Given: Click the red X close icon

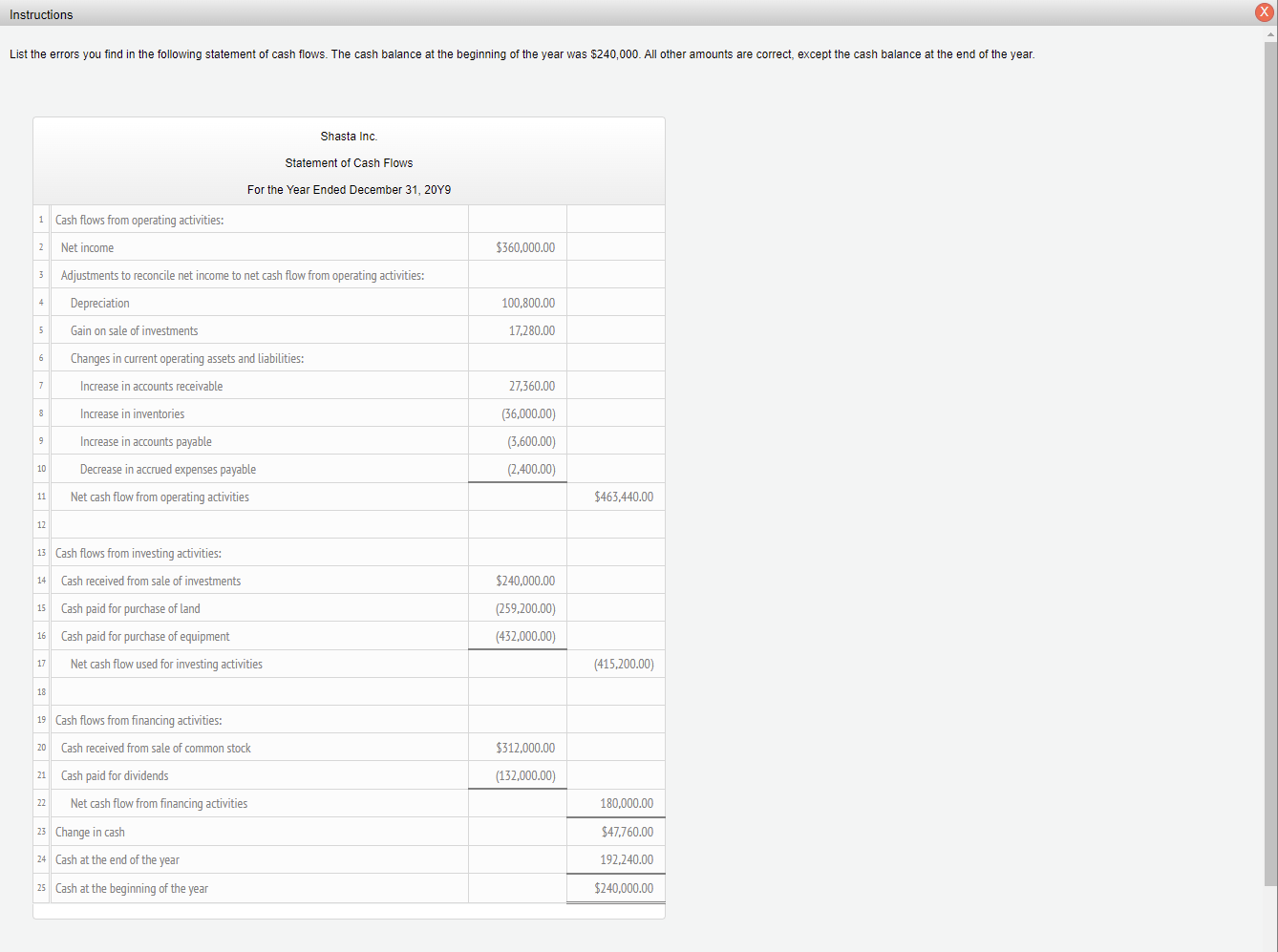Looking at the screenshot, I should (1263, 12).
